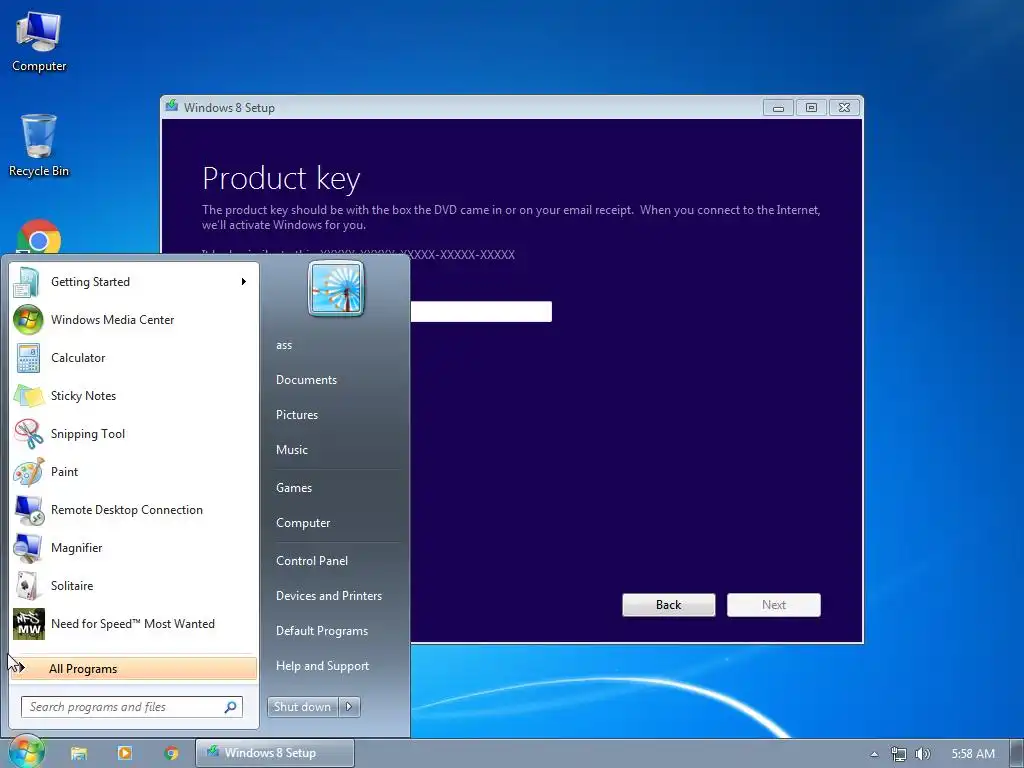The width and height of the screenshot is (1024, 768).
Task: Open Computer from the Start menu right pane
Action: 303,523
